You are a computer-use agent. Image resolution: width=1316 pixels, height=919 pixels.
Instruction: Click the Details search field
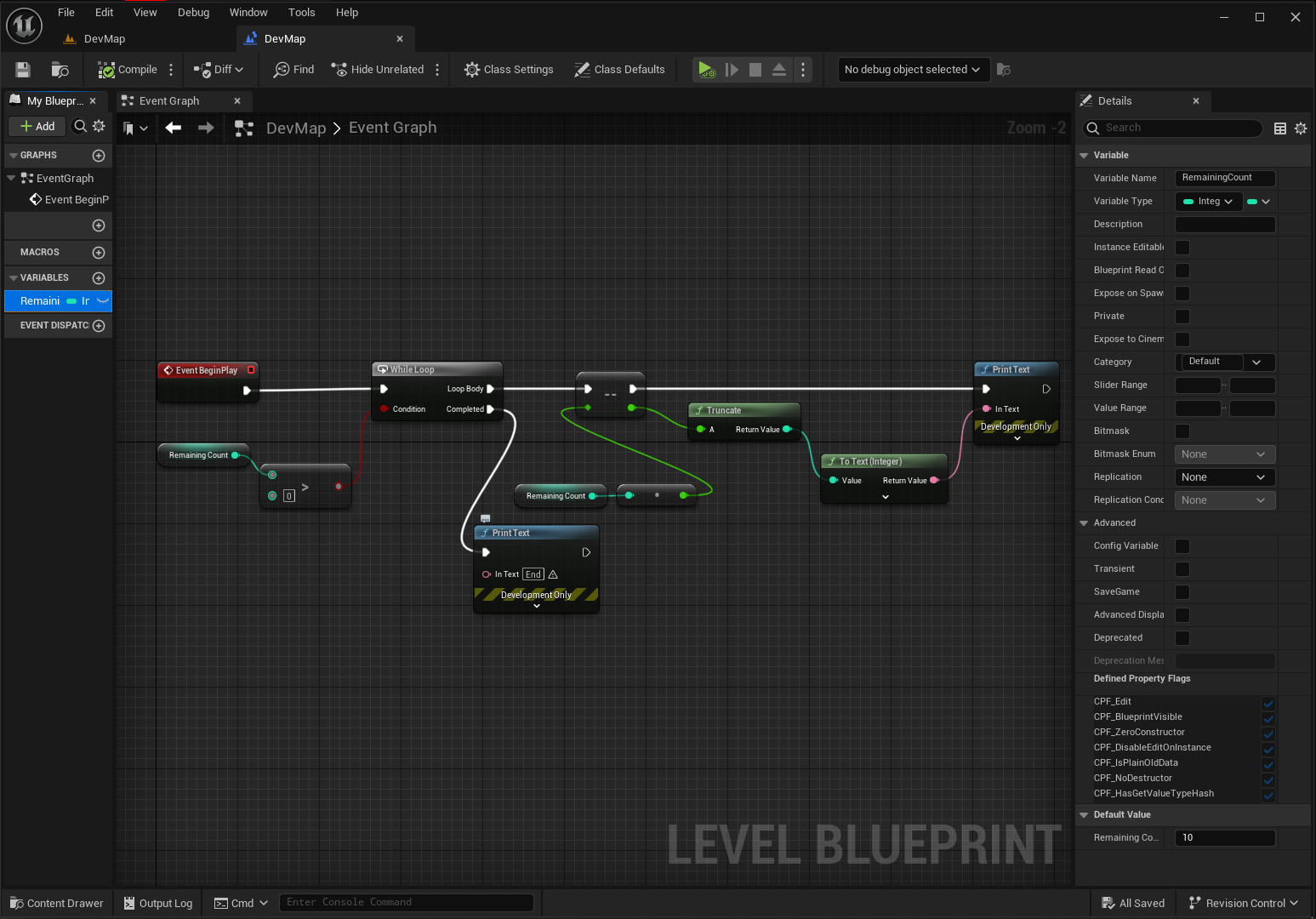click(1174, 128)
